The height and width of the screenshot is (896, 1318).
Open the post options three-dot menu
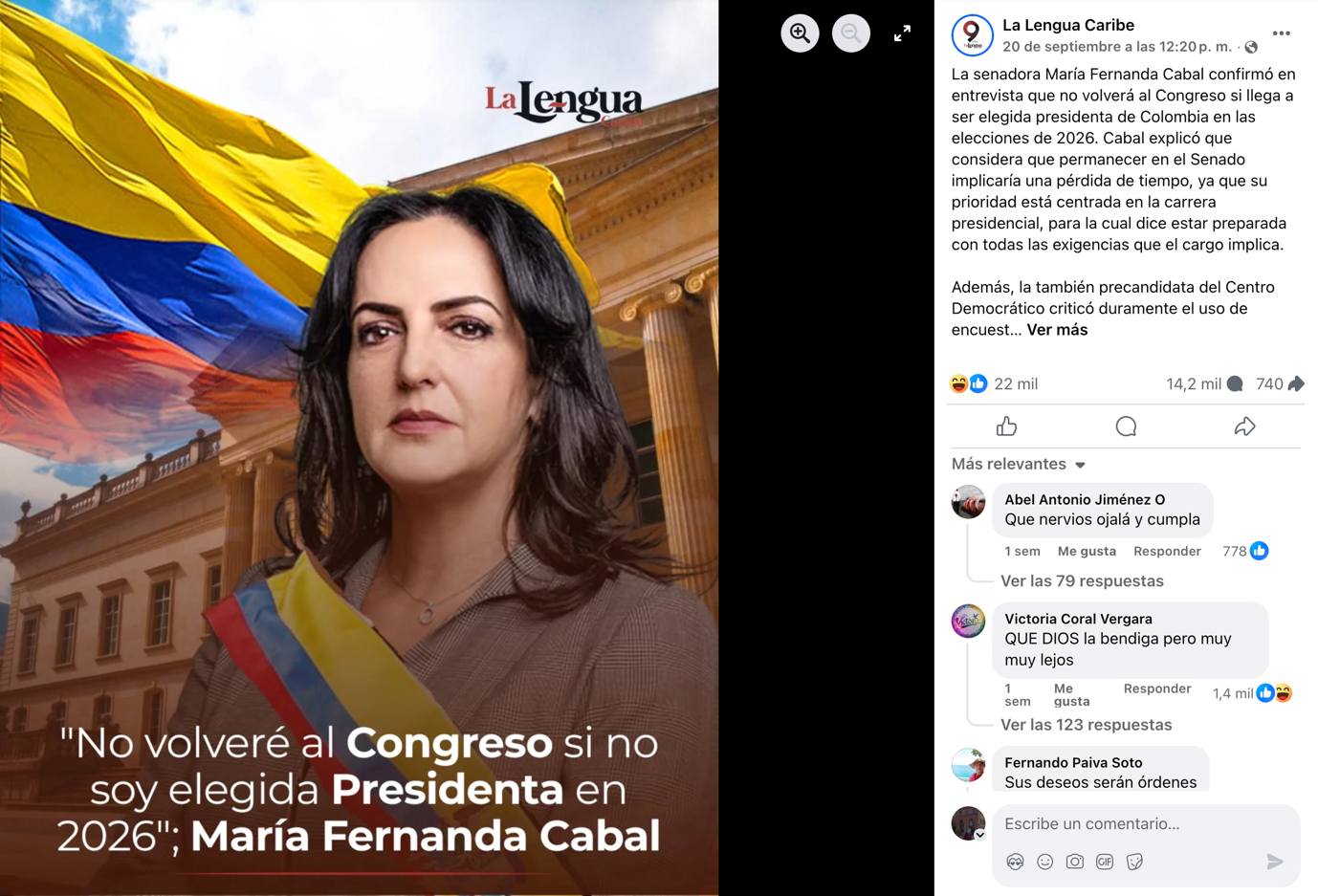coord(1282,33)
